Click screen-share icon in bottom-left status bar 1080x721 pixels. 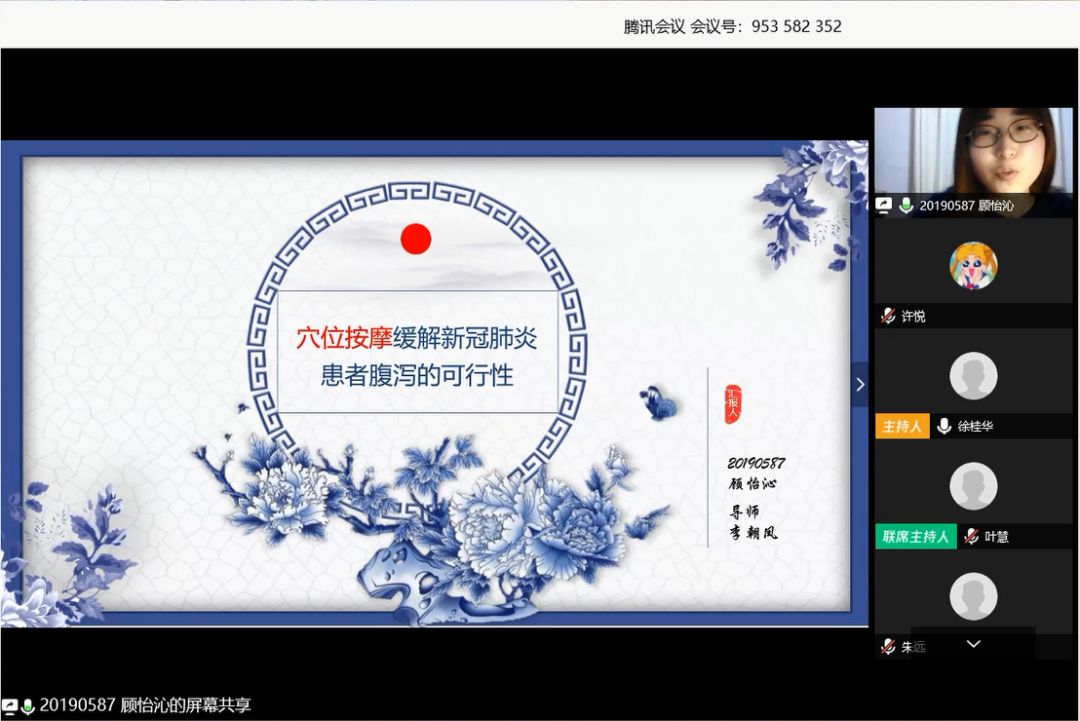point(9,706)
